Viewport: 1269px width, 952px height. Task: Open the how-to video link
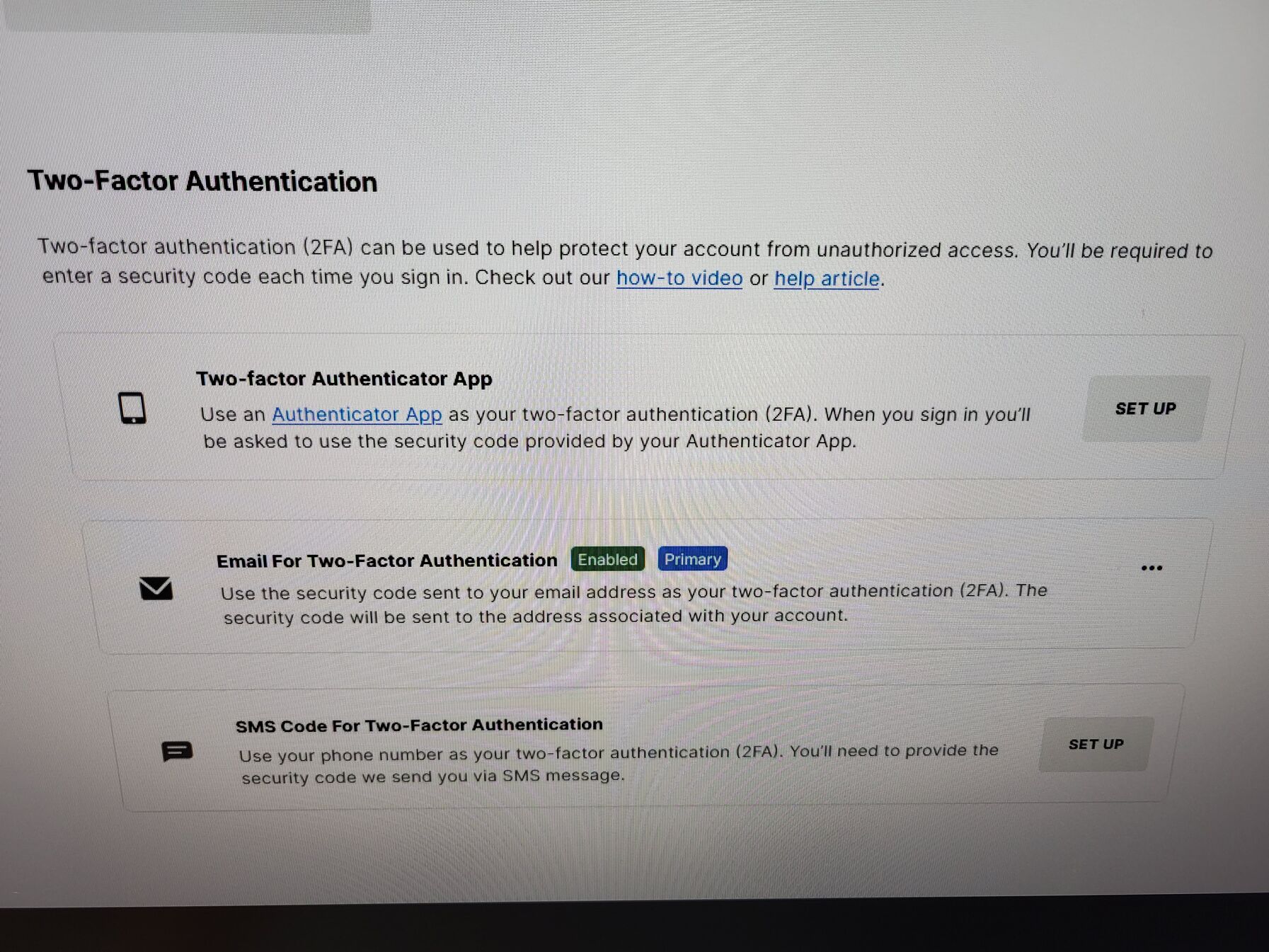pyautogui.click(x=679, y=278)
